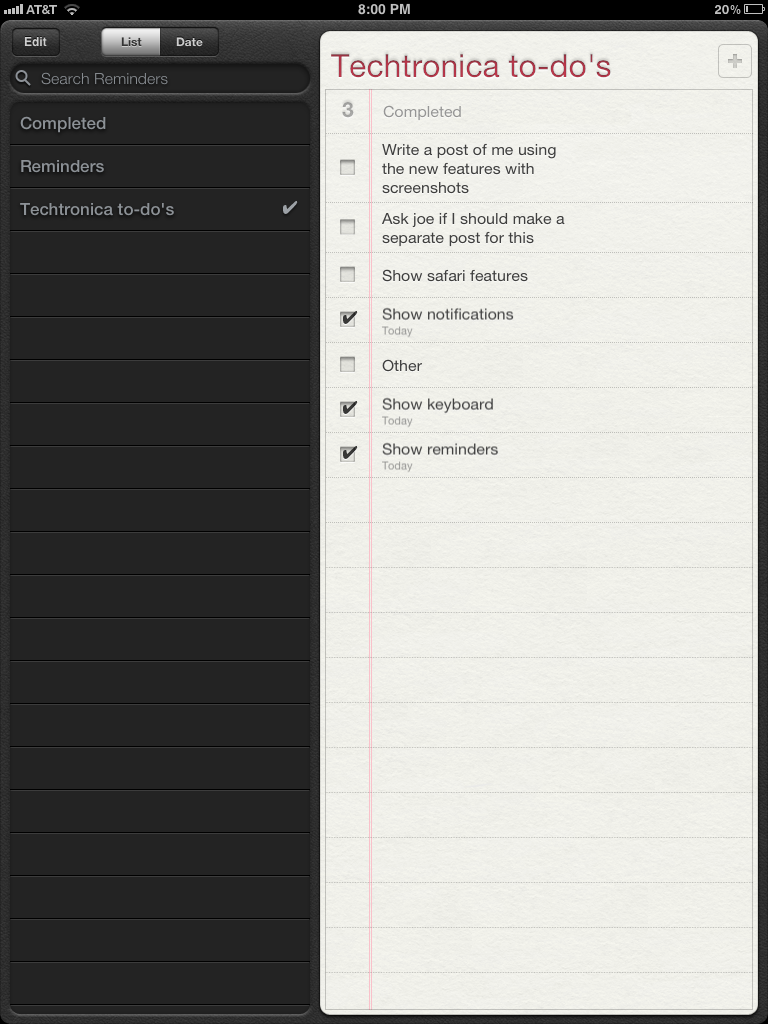Select the List view tab
This screenshot has width=768, height=1024.
pos(131,42)
